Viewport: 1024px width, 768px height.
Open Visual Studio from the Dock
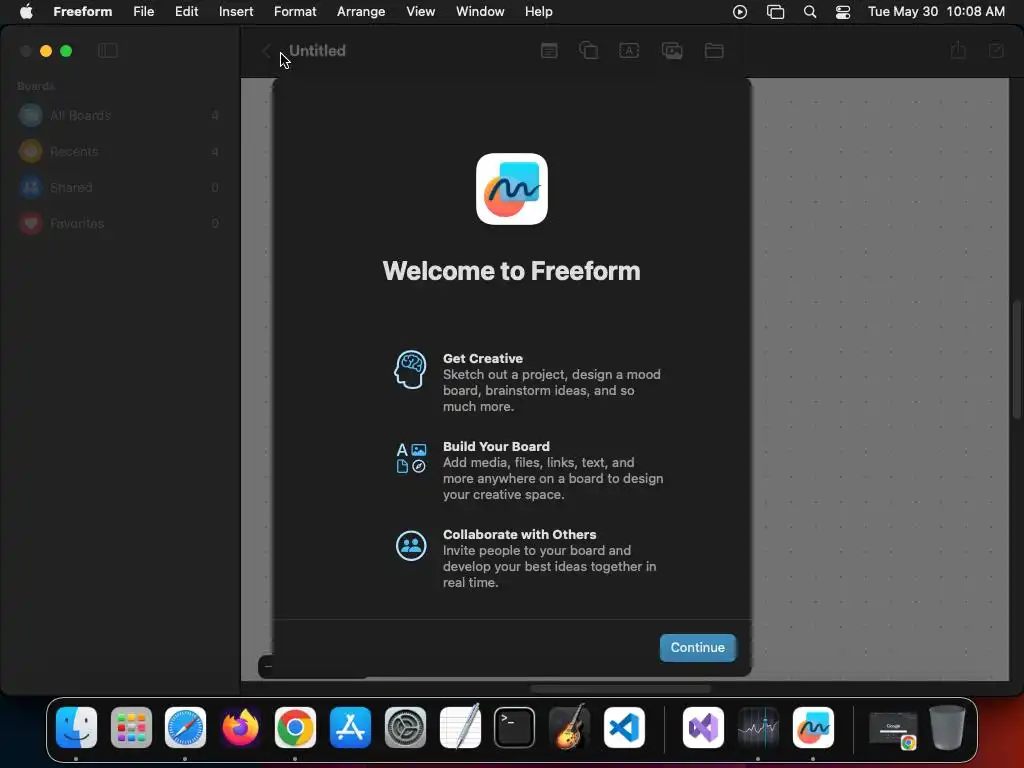pos(703,728)
